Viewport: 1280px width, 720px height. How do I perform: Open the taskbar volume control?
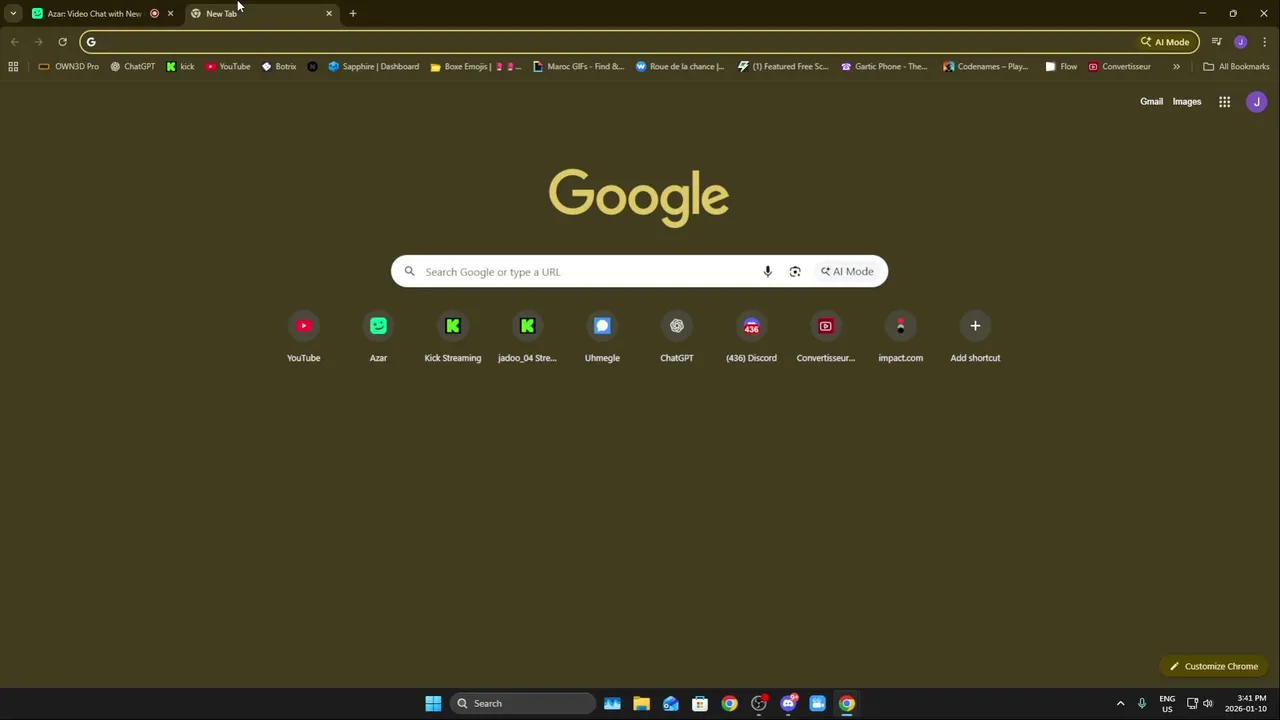tap(1208, 703)
